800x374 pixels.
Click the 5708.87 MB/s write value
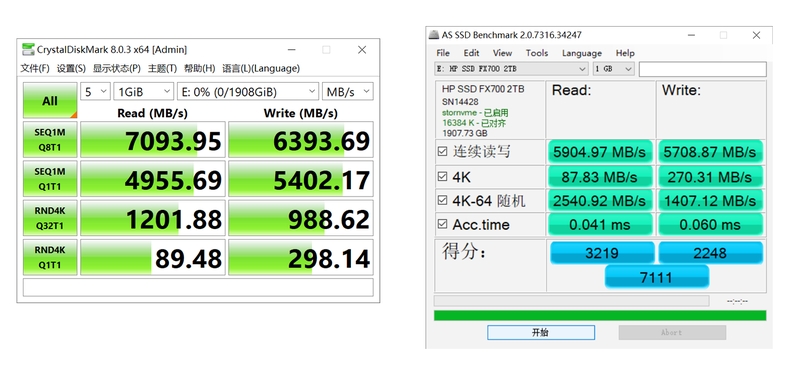point(710,152)
